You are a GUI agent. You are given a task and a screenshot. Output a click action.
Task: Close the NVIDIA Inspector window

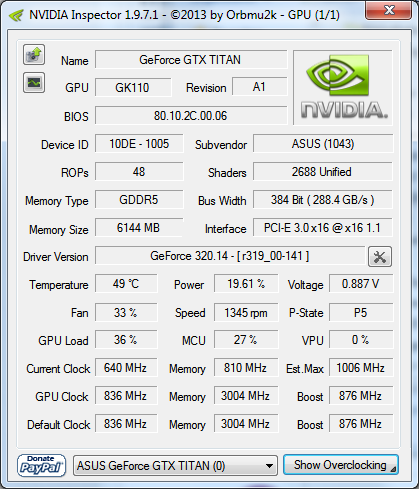[388, 10]
